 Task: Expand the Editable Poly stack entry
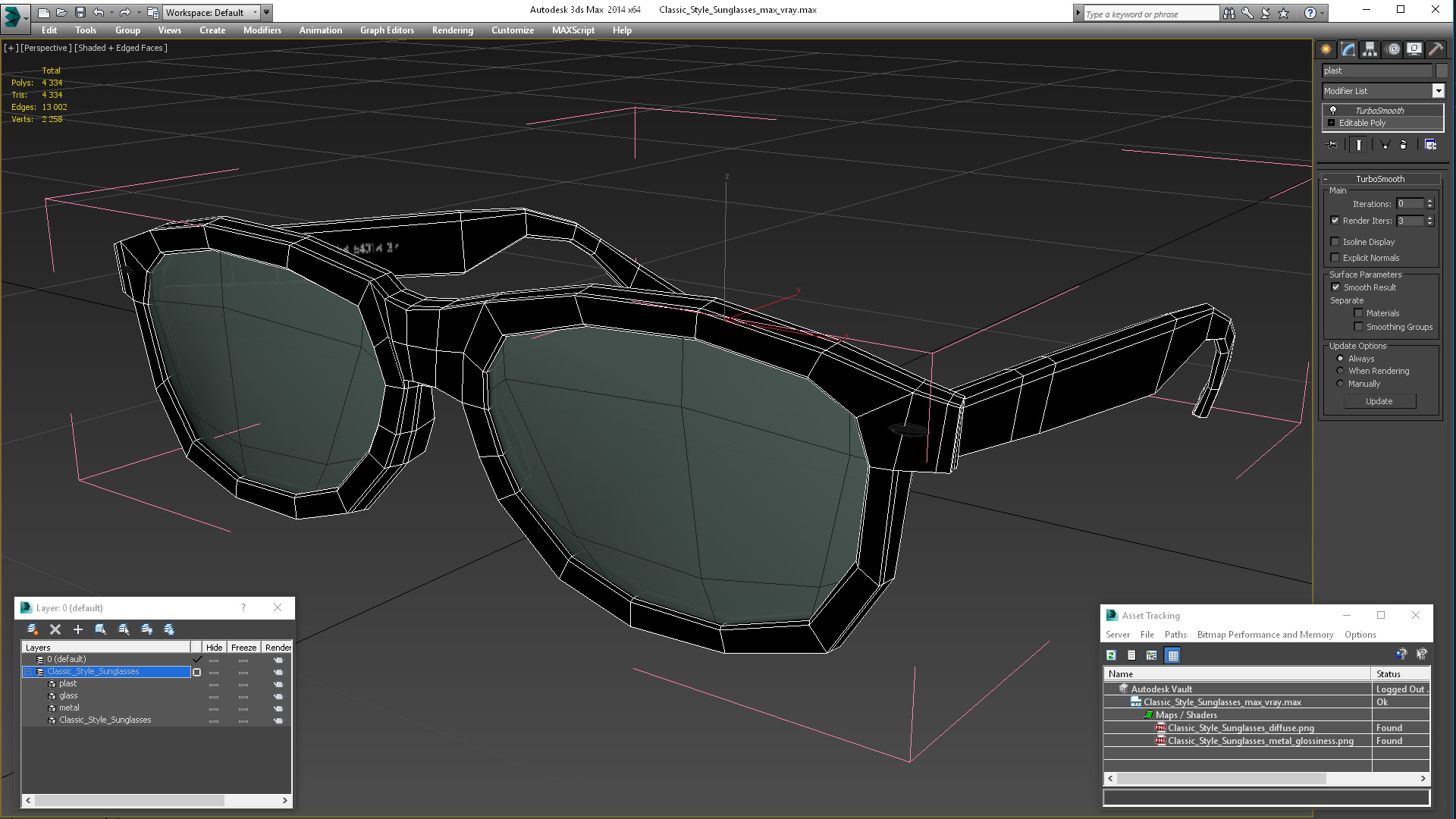[x=1331, y=123]
